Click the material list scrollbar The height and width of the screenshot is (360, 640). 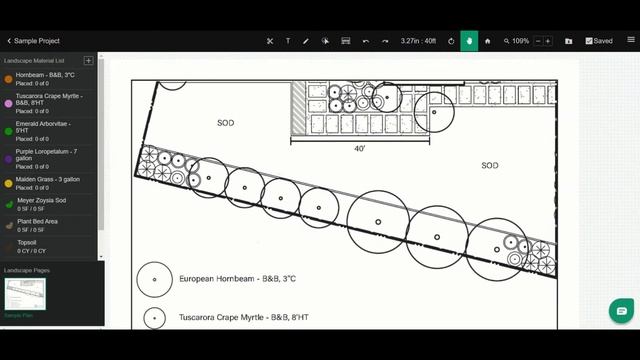click(101, 145)
